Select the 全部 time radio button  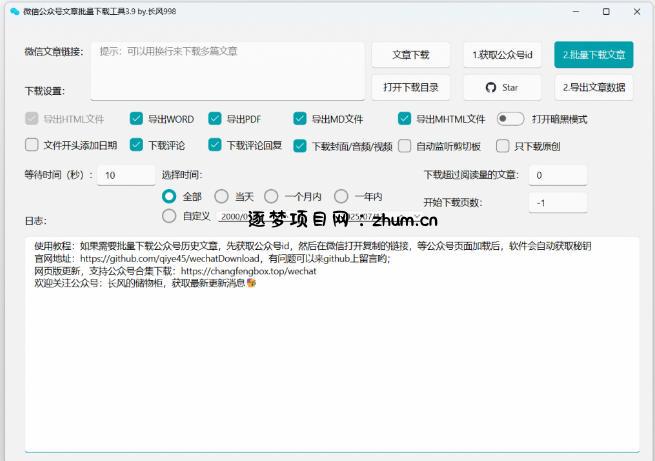click(169, 196)
